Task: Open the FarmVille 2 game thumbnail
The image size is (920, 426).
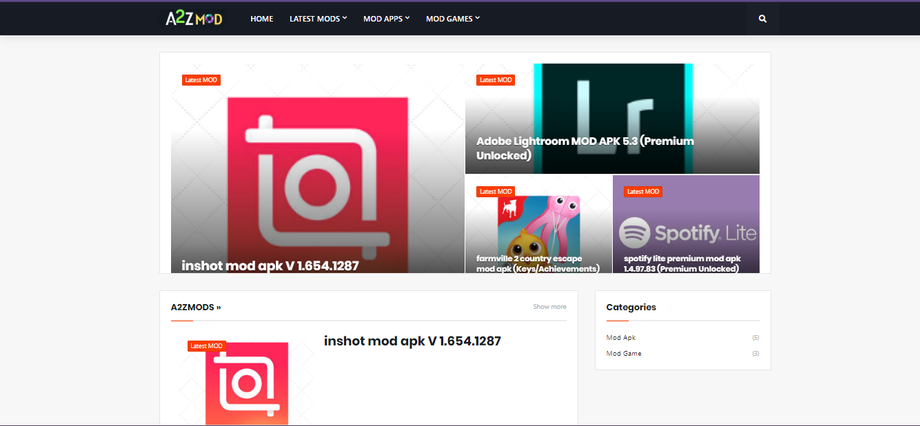Action: click(x=539, y=226)
